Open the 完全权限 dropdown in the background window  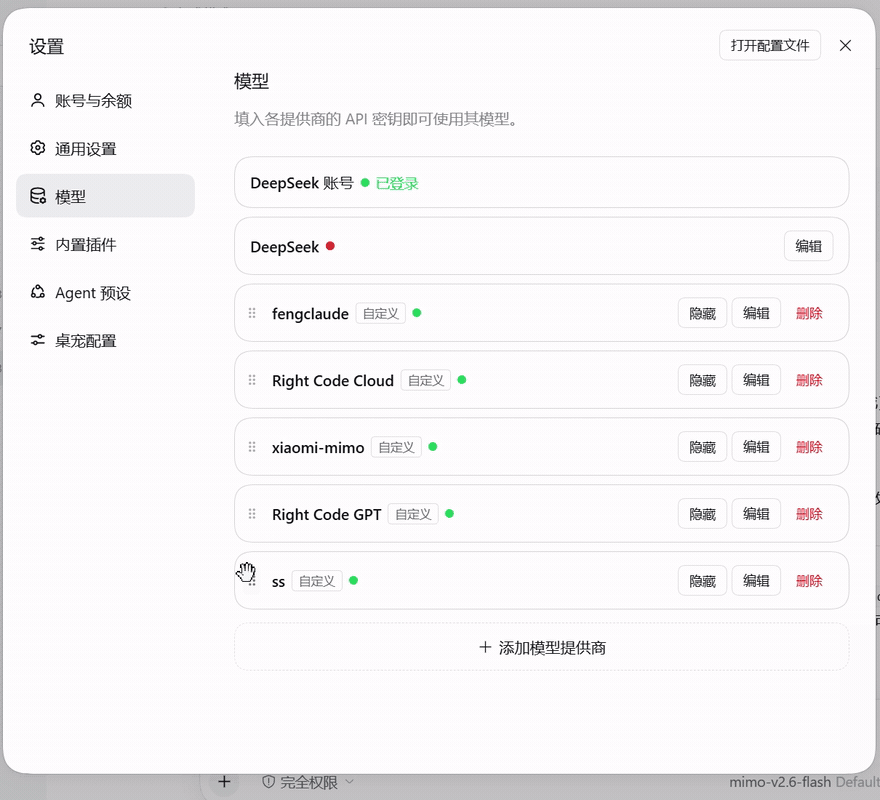tap(308, 782)
